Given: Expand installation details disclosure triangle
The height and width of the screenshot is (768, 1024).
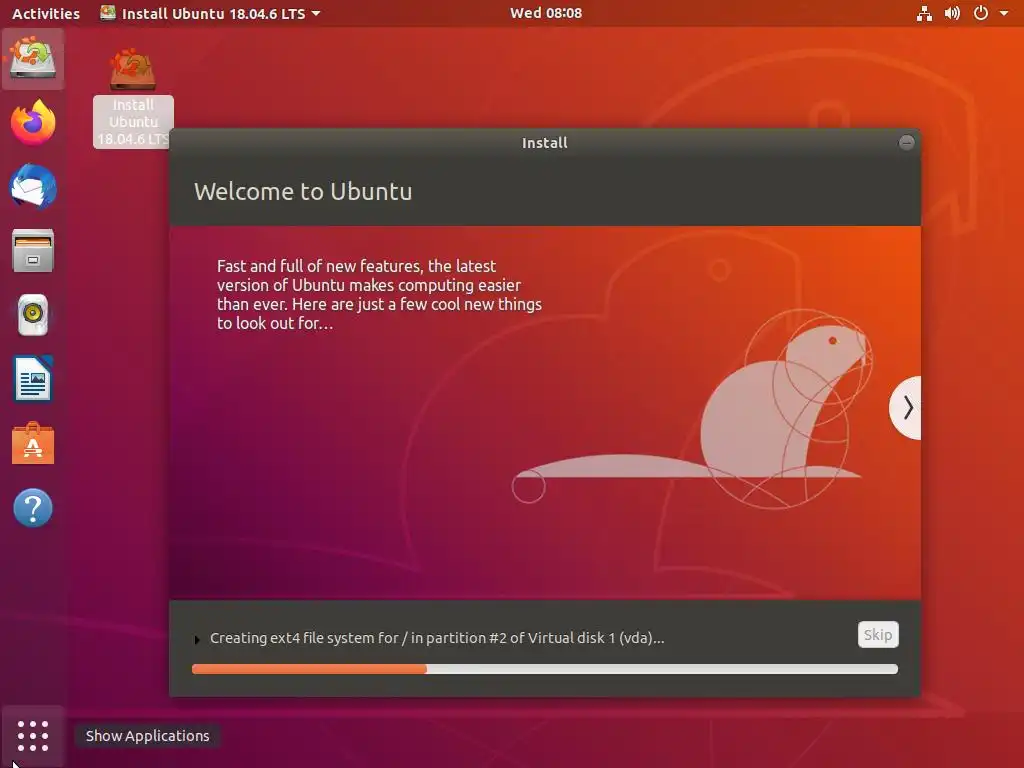Looking at the screenshot, I should point(197,639).
